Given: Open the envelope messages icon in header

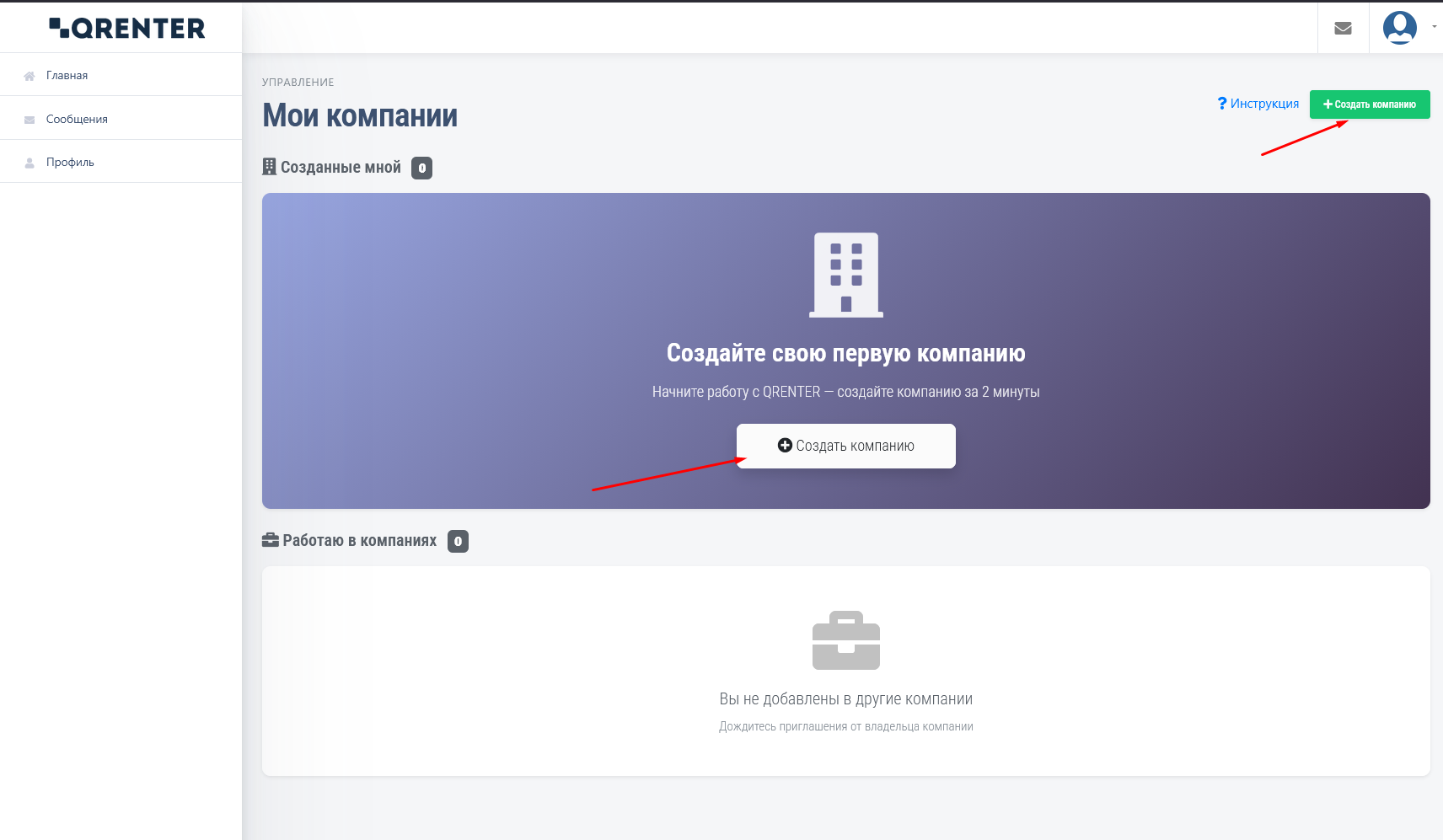Looking at the screenshot, I should [x=1343, y=28].
